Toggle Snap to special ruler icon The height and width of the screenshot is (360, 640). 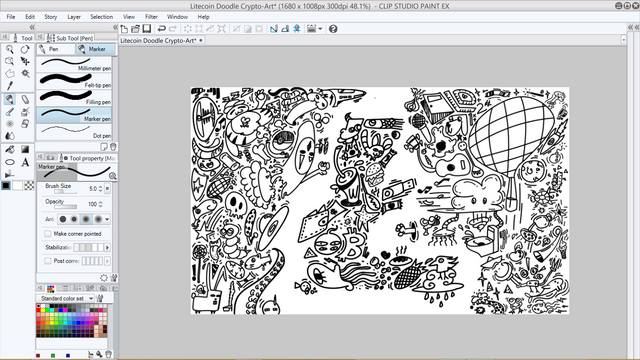pos(285,29)
